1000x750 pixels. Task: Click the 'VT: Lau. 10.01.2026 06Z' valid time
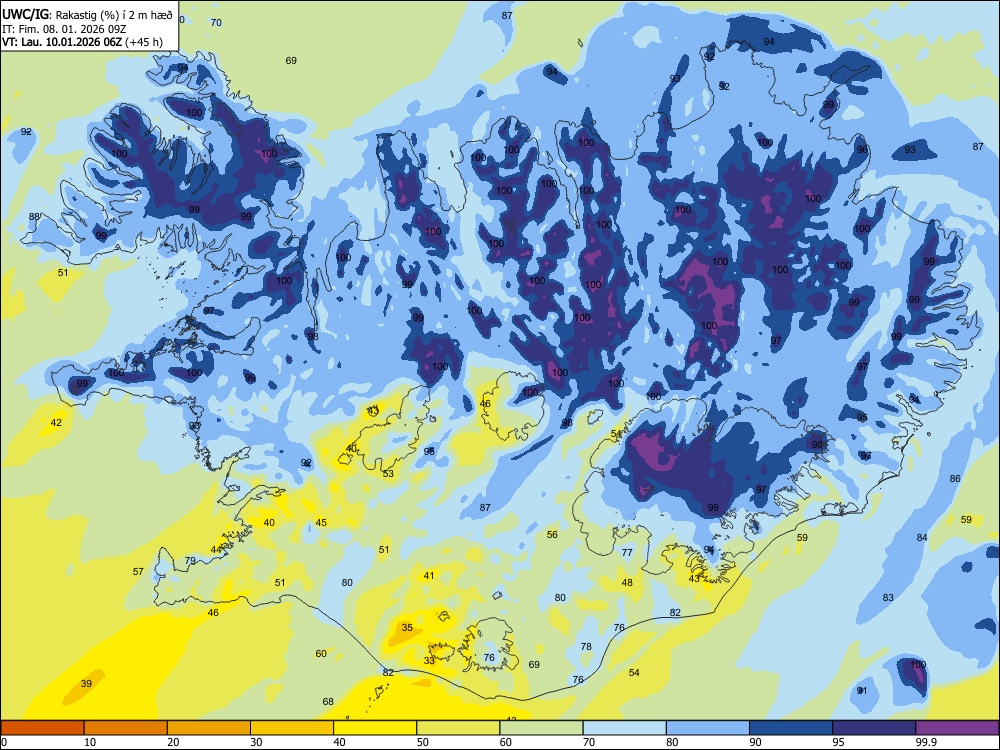[62, 43]
